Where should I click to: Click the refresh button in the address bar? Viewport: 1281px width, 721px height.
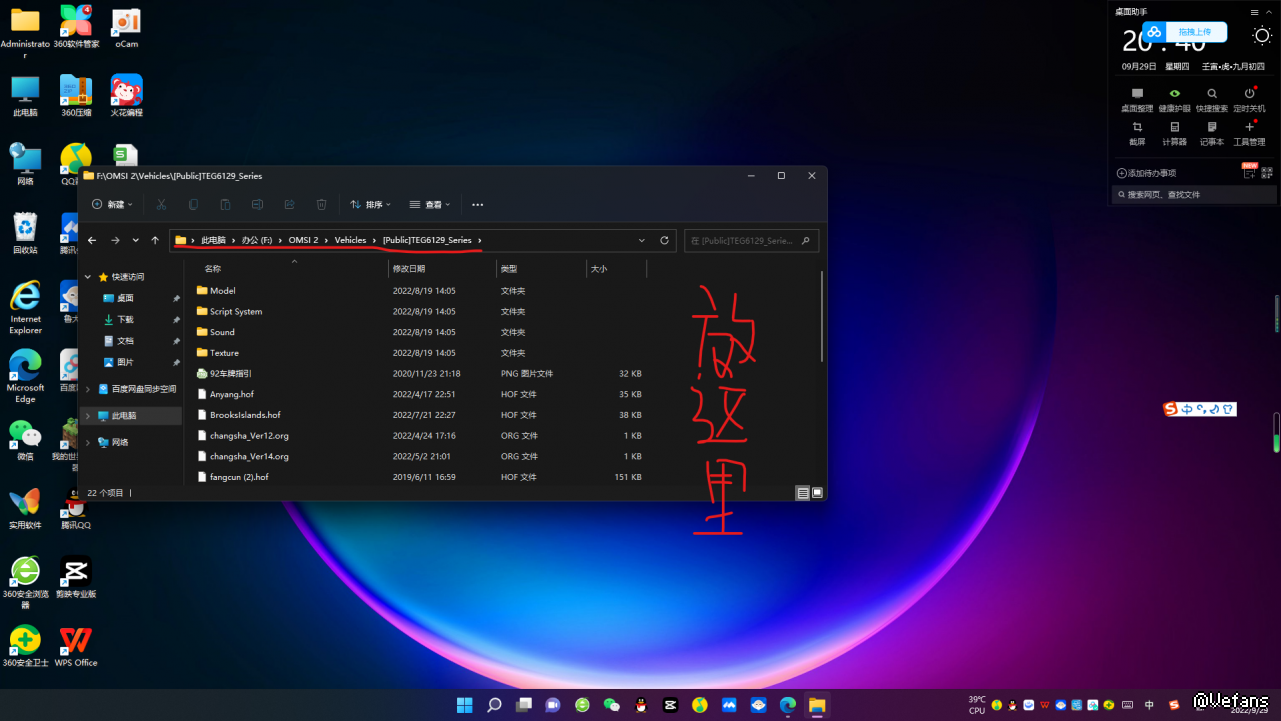click(664, 240)
